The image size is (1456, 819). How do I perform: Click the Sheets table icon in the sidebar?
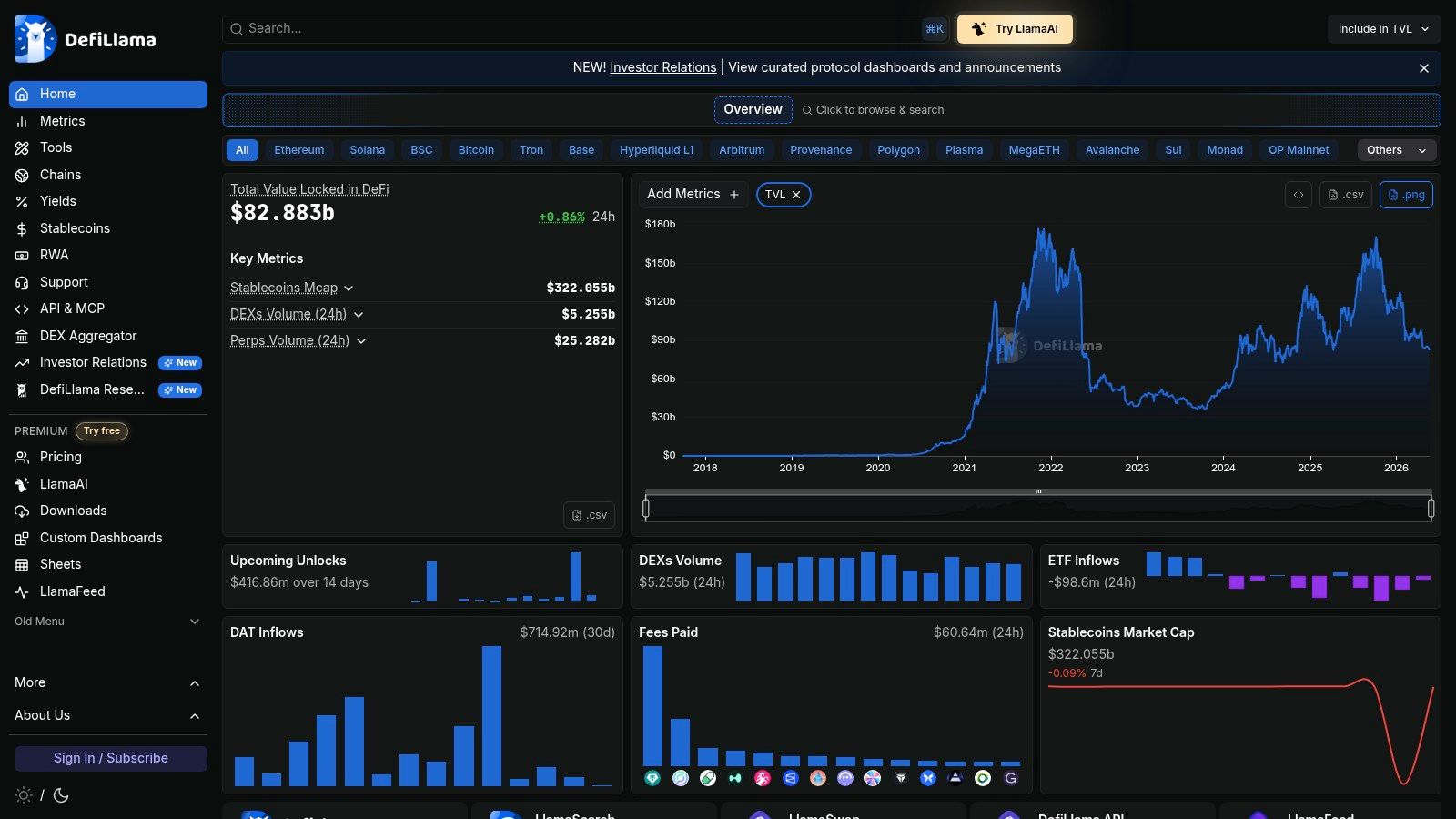coord(22,564)
